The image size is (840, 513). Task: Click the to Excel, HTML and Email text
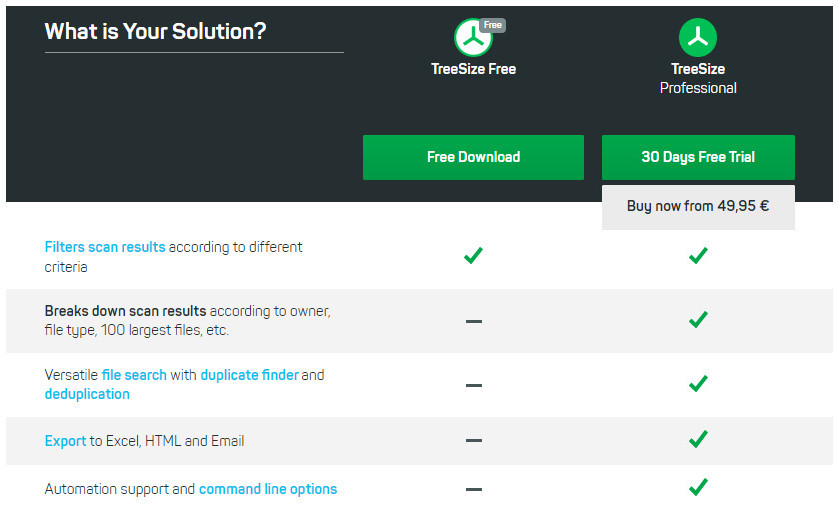[167, 441]
